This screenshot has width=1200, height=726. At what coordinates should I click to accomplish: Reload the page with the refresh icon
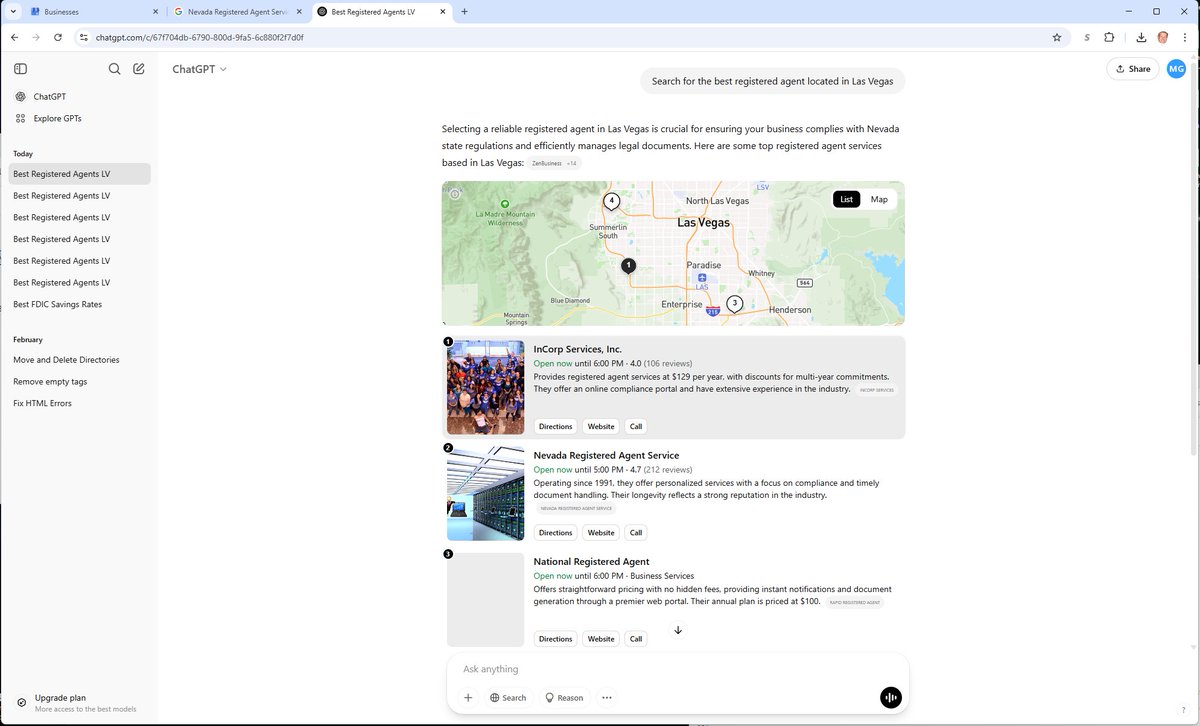tap(58, 37)
